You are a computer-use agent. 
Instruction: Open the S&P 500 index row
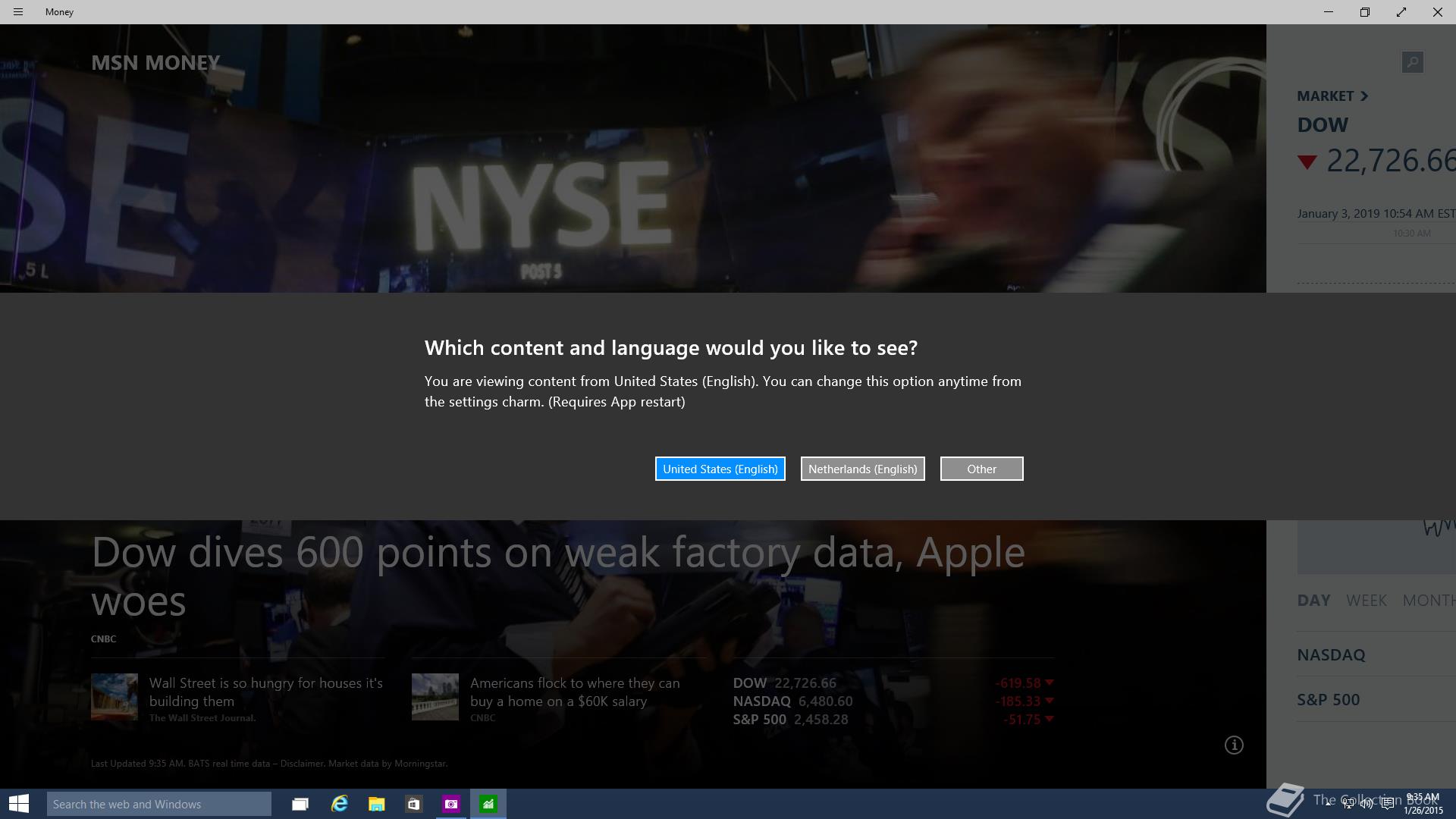pyautogui.click(x=1376, y=699)
